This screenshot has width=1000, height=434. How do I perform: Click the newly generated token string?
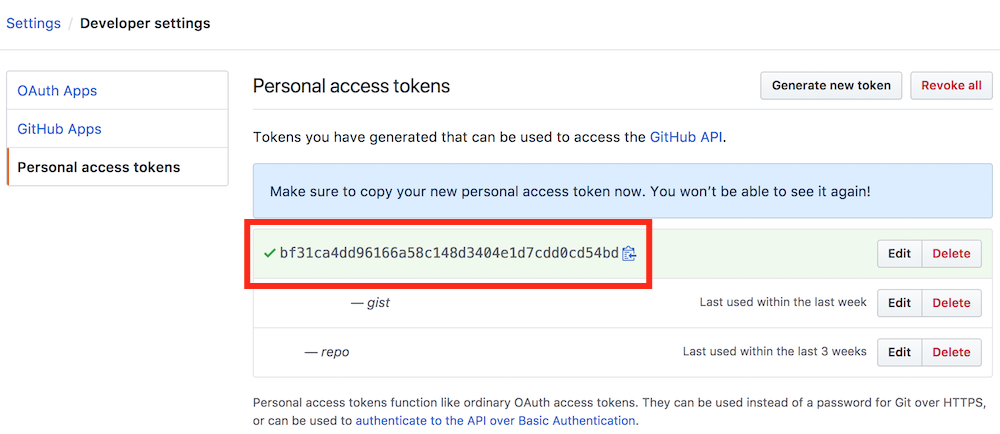point(449,254)
